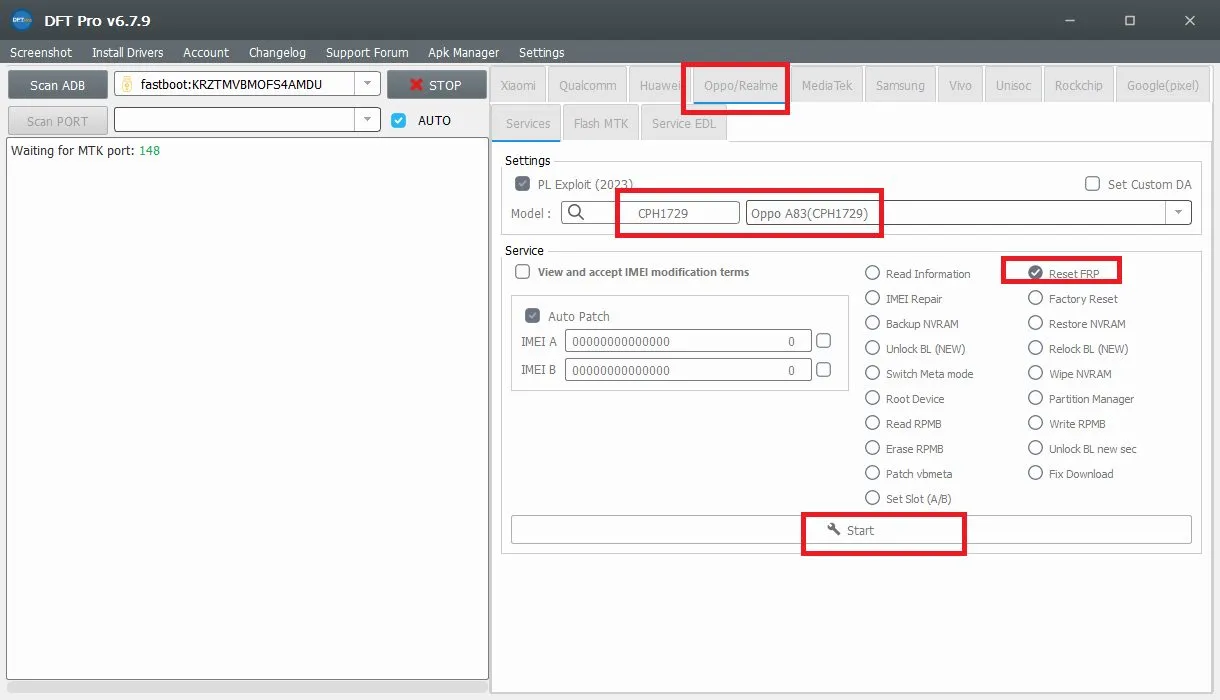Enable the Set Custom DA checkbox

1093,184
